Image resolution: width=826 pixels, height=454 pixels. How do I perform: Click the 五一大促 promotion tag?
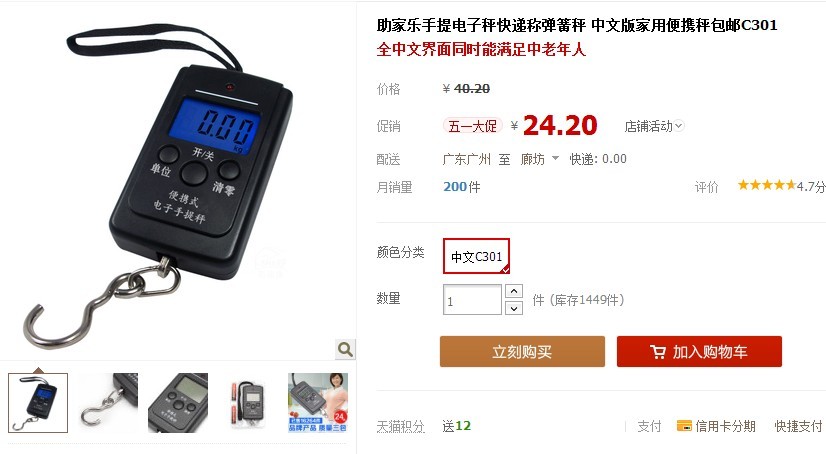coord(473,126)
